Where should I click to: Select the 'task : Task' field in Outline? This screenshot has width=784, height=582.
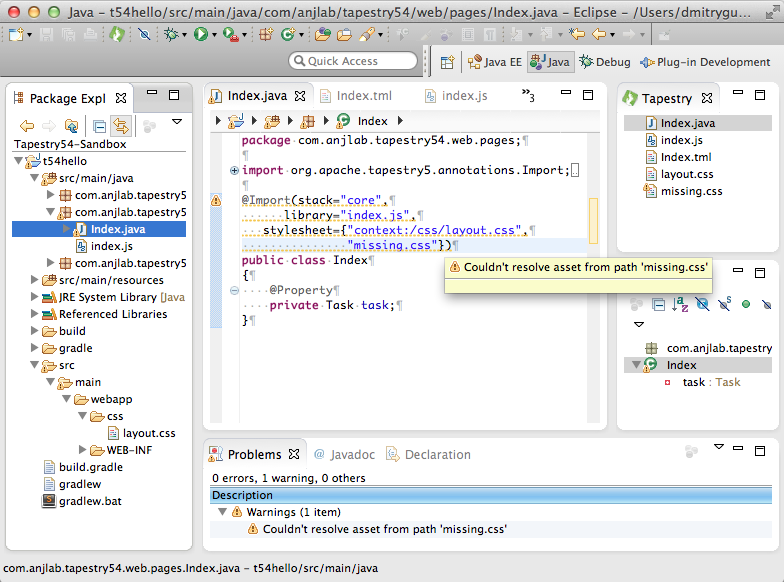711,382
